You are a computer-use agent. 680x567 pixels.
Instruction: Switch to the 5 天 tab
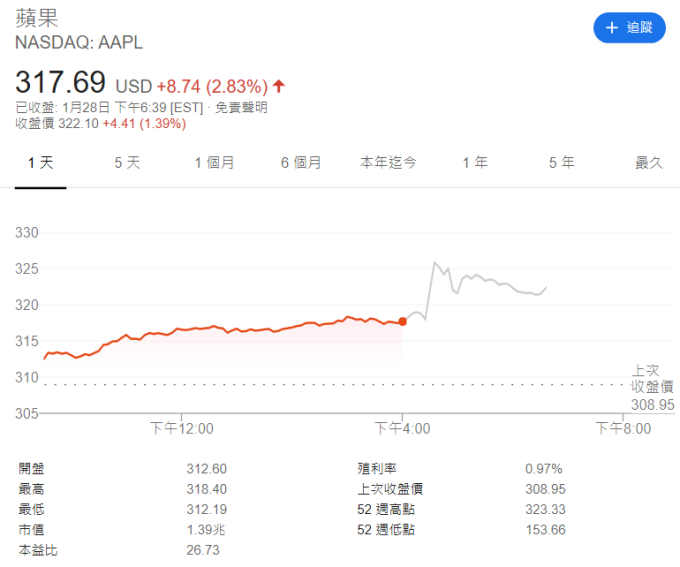[127, 163]
